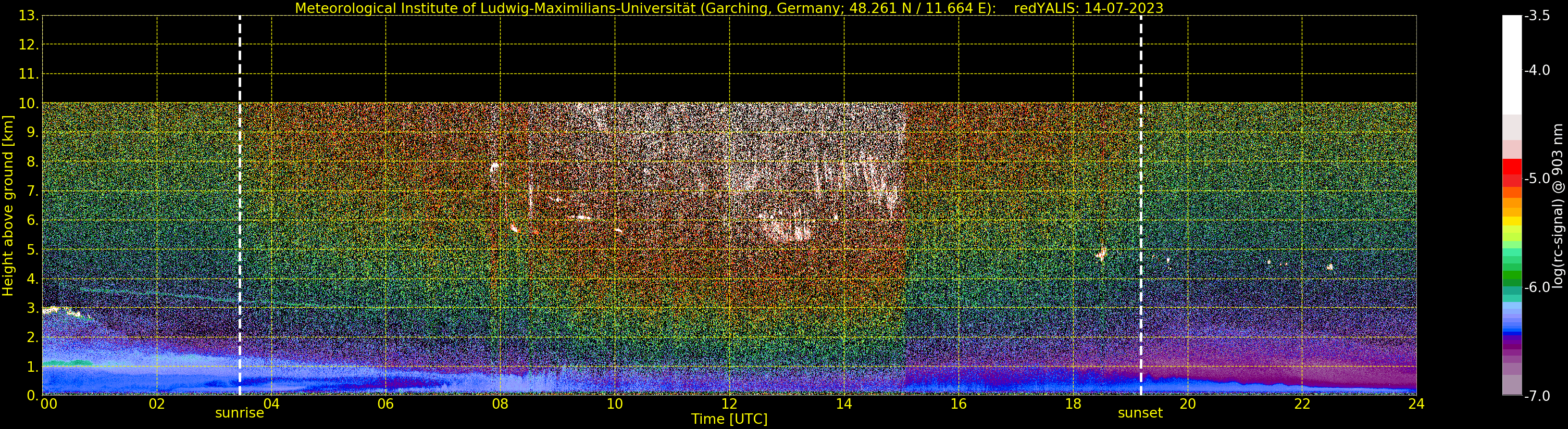Click the height axis tick '2.'
Viewport: 1568px width, 429px height.
[33, 337]
